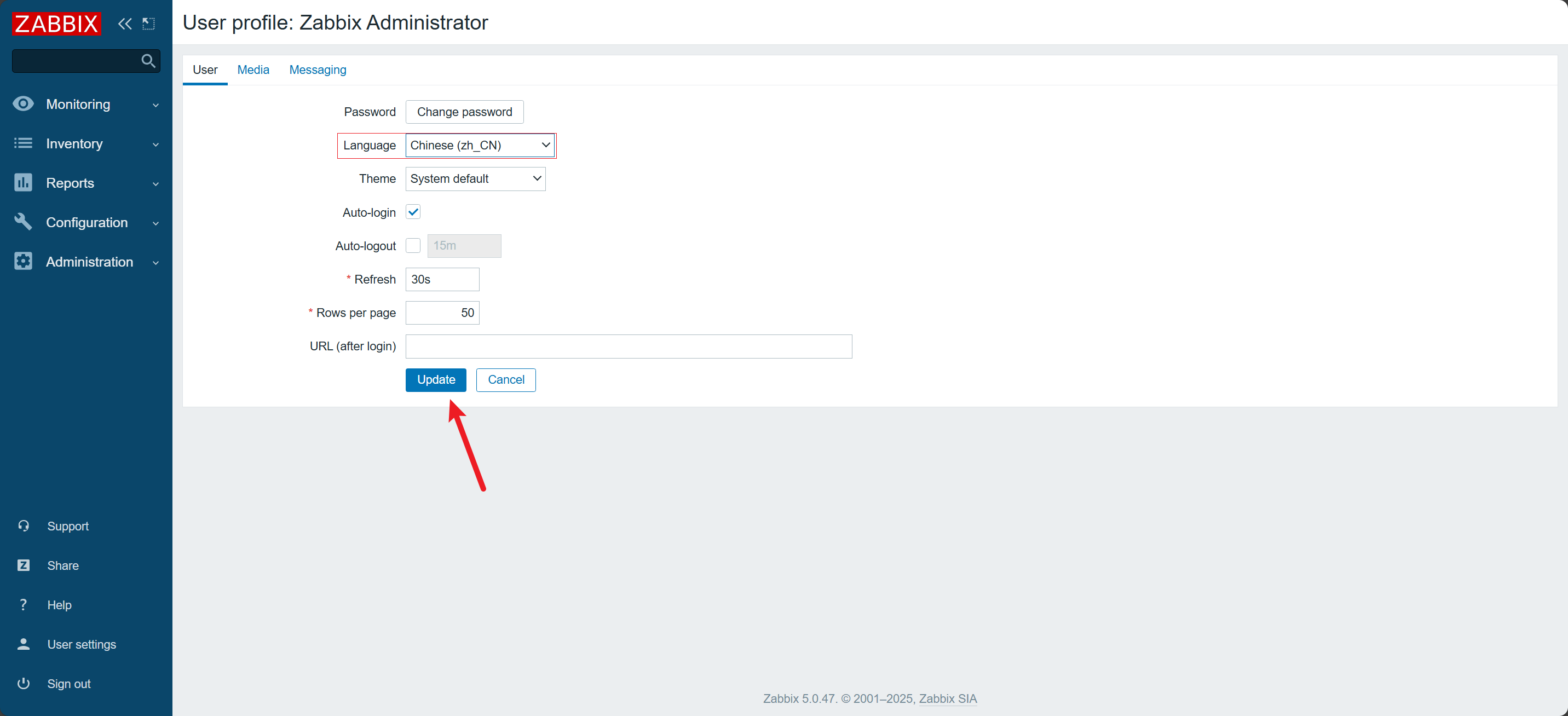Image resolution: width=1568 pixels, height=716 pixels.
Task: Expand the Administration menu section
Action: [x=86, y=262]
